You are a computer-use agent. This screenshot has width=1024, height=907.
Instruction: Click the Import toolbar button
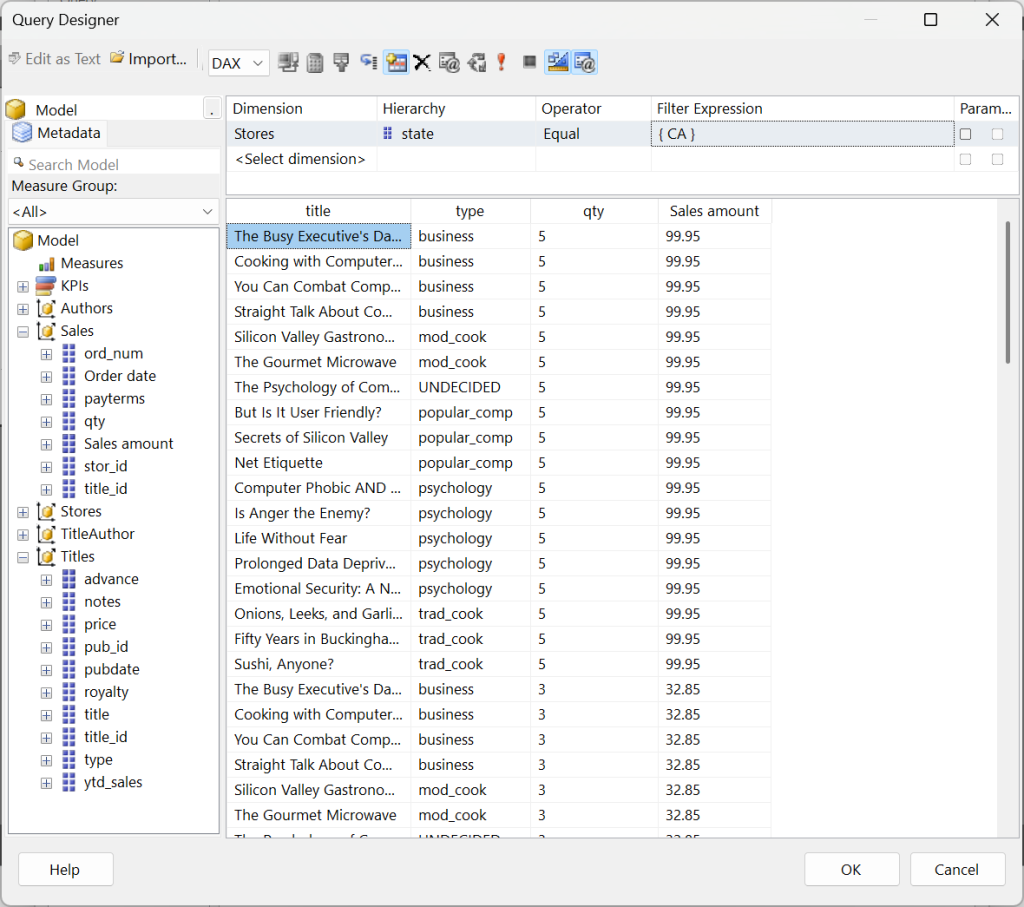click(x=149, y=59)
